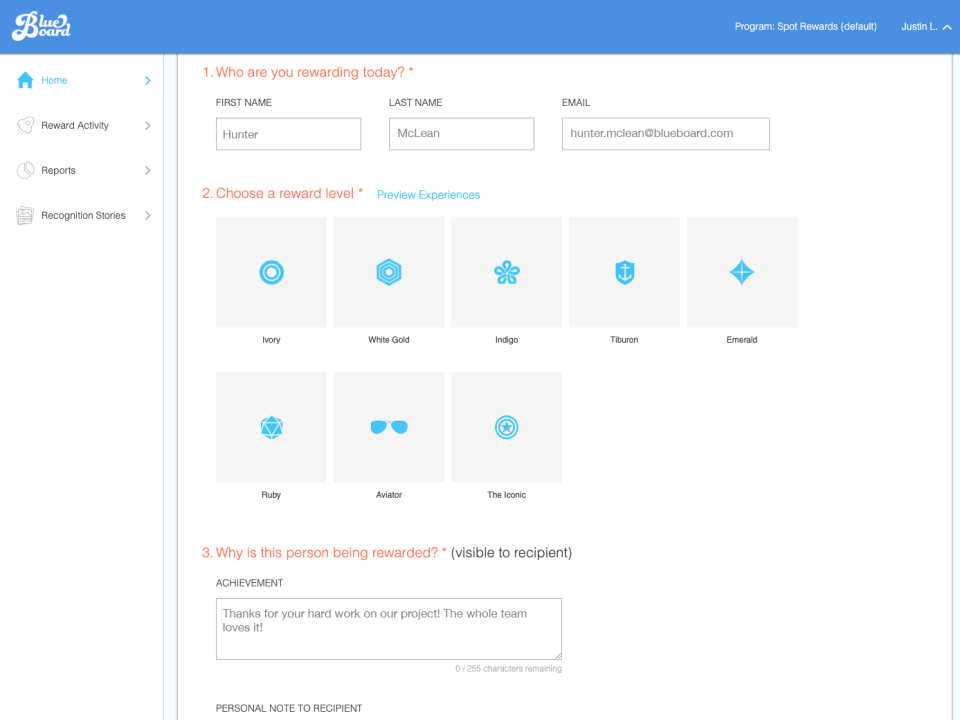Choose the Ruby gem reward icon
The height and width of the screenshot is (720, 960).
271,427
